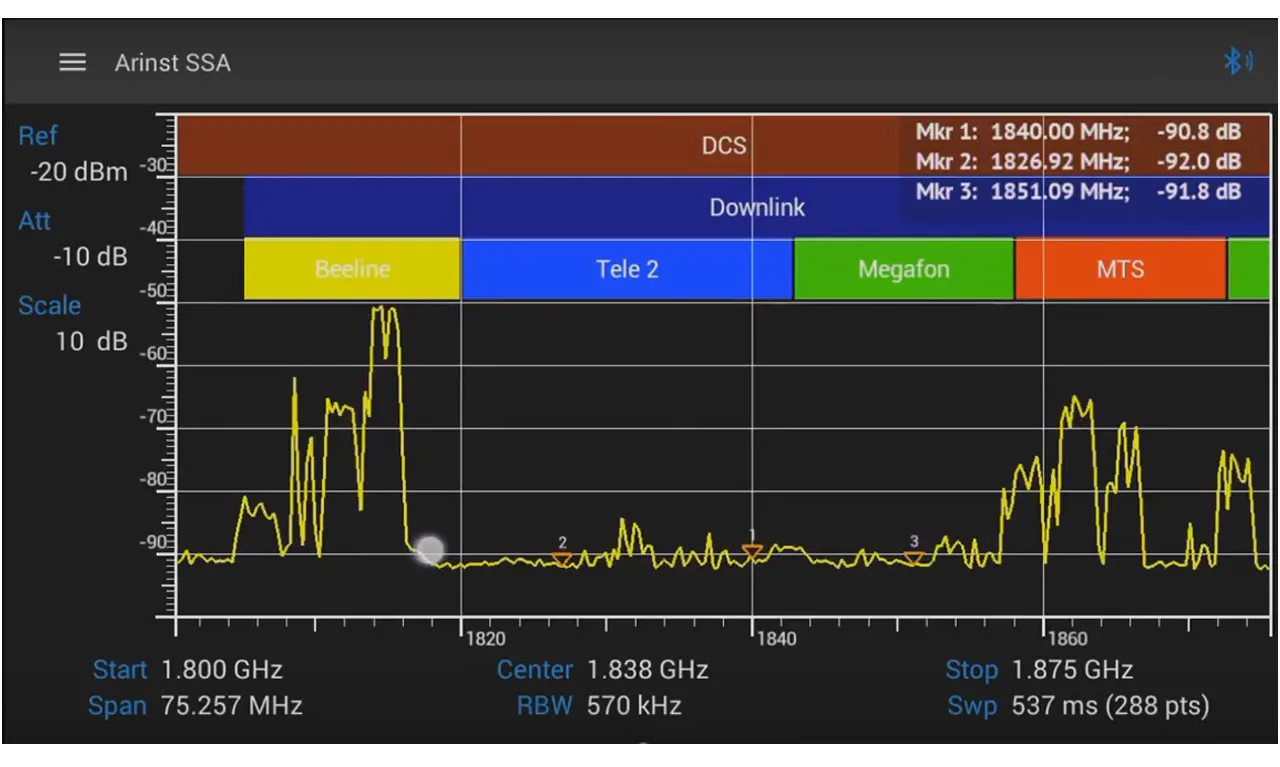Image resolution: width=1280 pixels, height=767 pixels.
Task: Adjust the Scale 10 dB setting
Action: pyautogui.click(x=91, y=341)
